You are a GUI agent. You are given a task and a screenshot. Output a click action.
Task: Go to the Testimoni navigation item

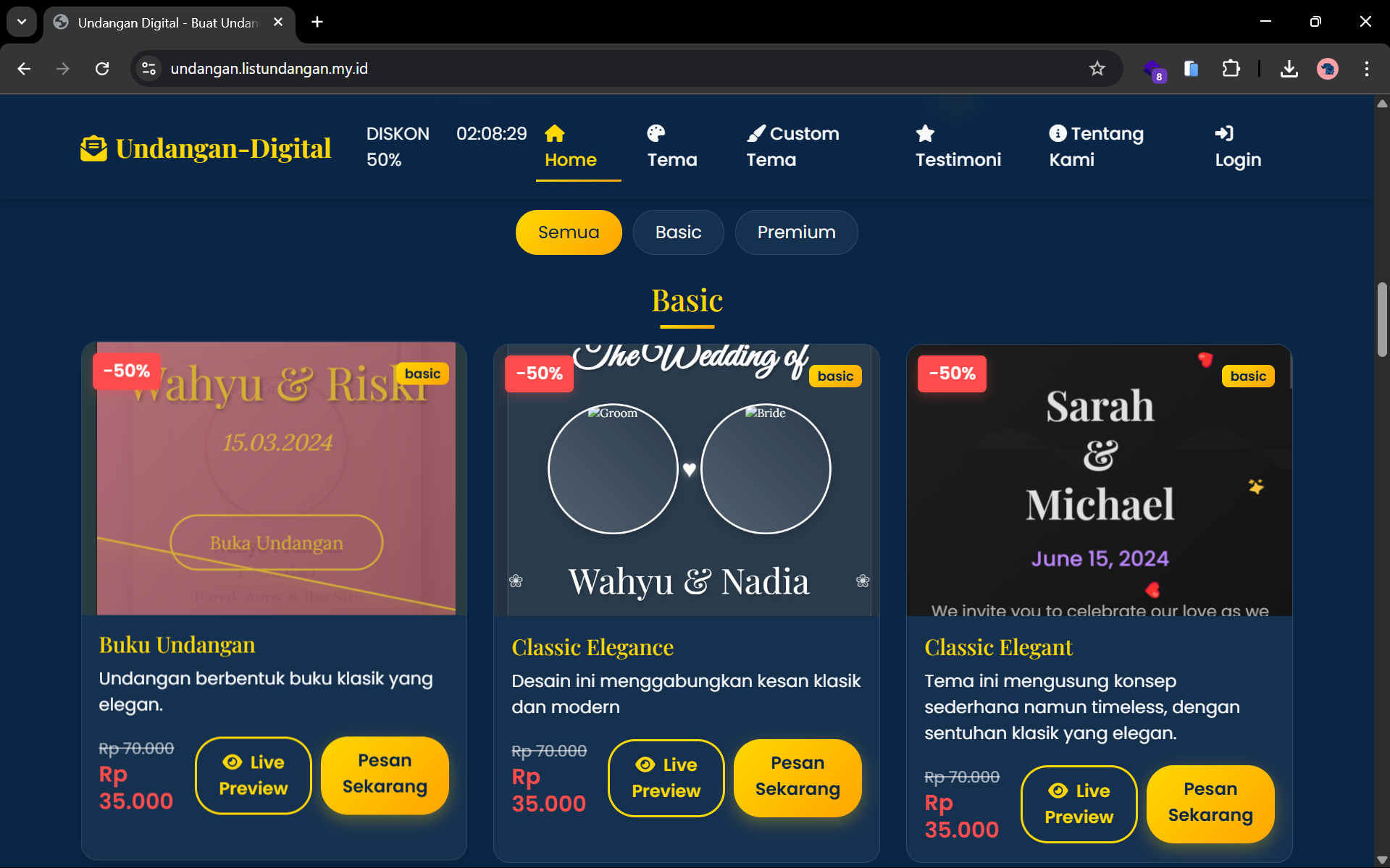pyautogui.click(x=958, y=147)
